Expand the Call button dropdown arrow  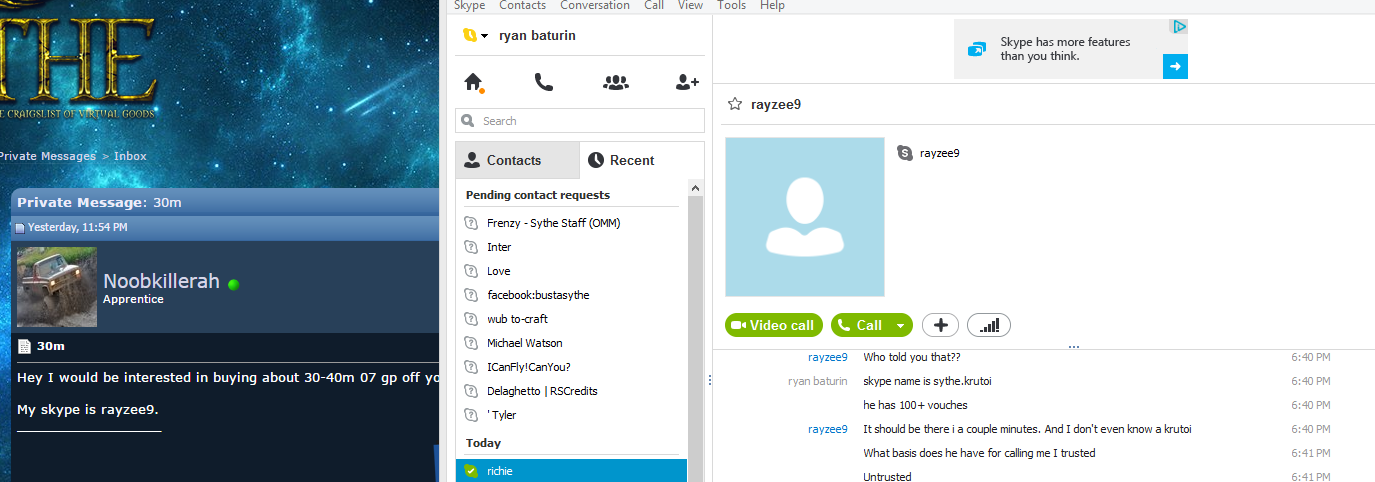pos(901,325)
